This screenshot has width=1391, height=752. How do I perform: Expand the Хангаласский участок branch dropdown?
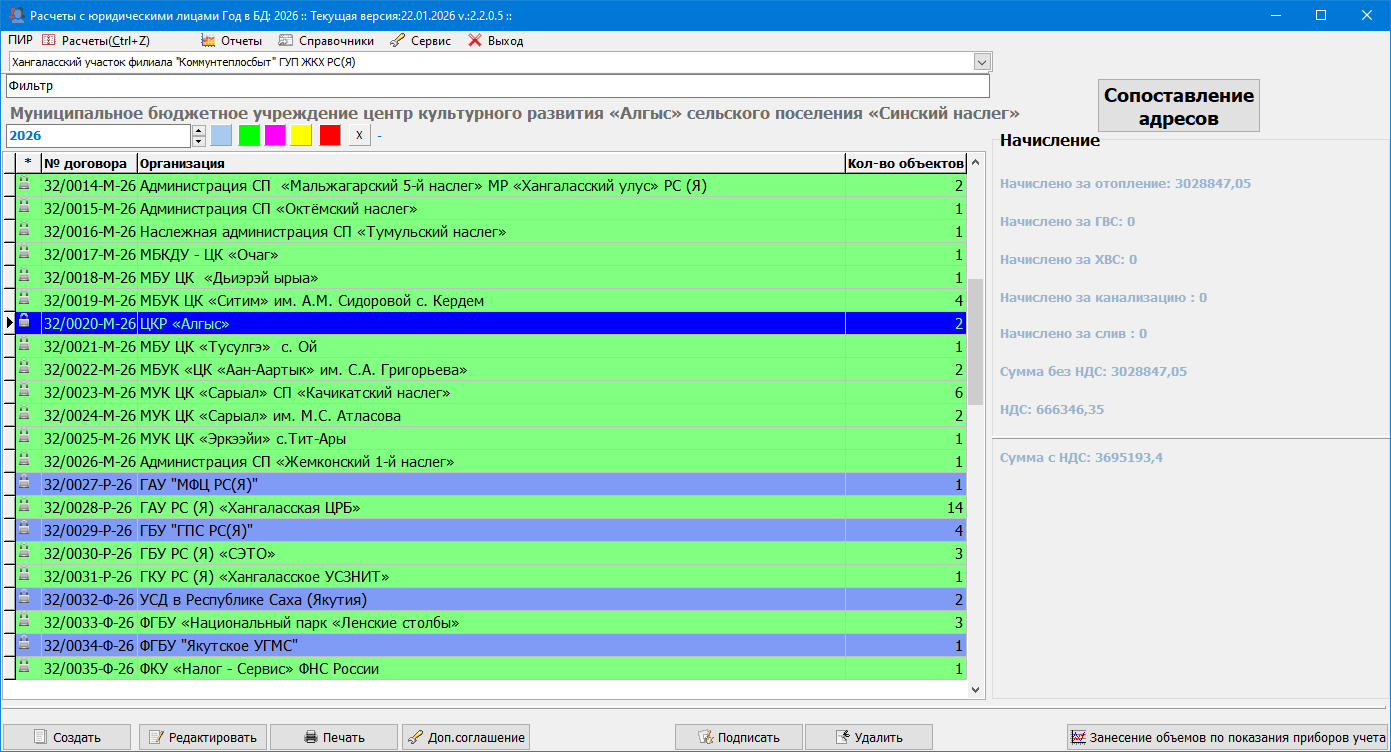pos(981,62)
